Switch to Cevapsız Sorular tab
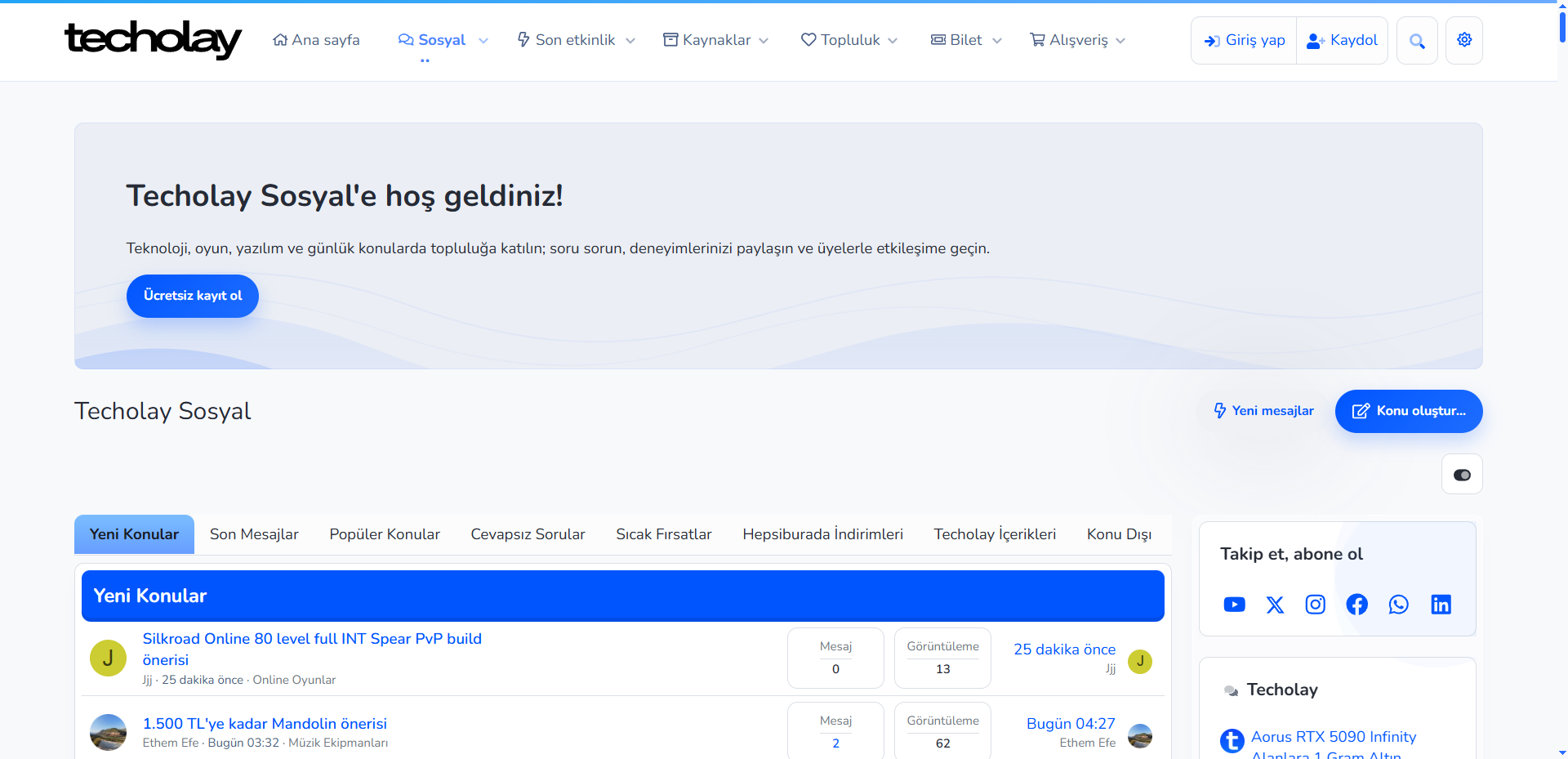The image size is (1568, 759). tap(528, 534)
